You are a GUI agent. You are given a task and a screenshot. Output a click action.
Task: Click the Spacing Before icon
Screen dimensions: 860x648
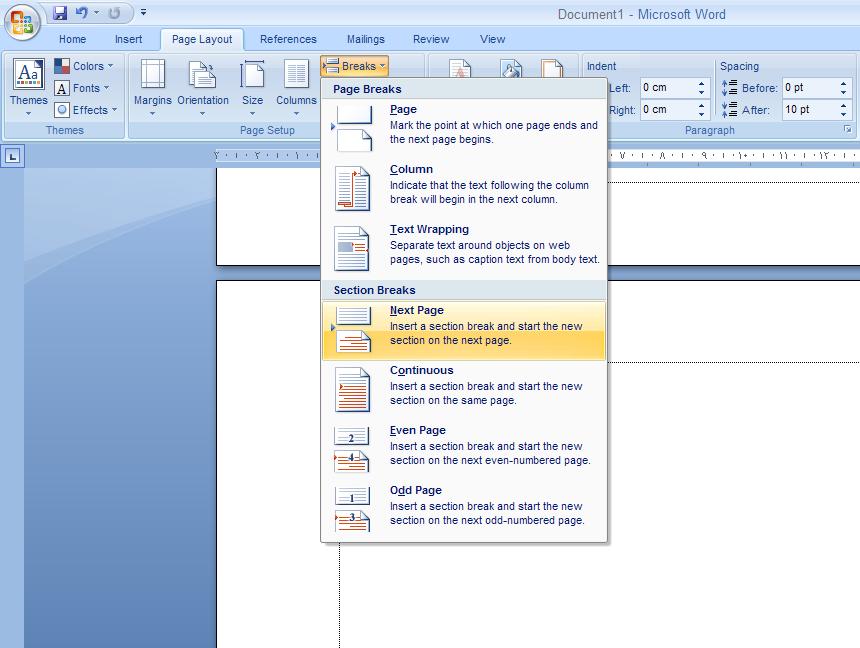coord(729,88)
